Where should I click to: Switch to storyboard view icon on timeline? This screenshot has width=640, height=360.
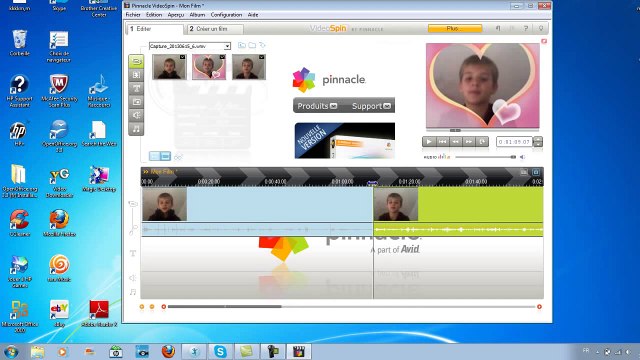[524, 172]
